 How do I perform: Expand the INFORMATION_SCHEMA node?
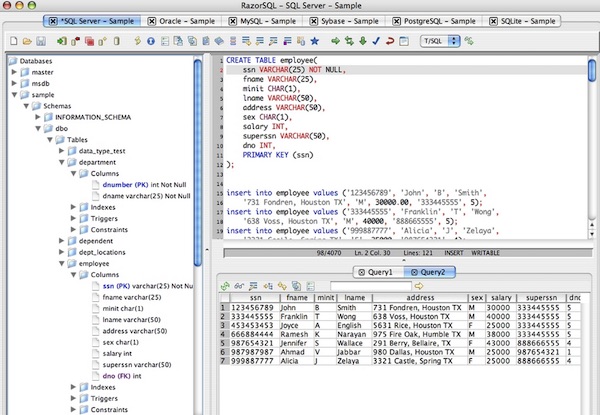tap(35, 117)
